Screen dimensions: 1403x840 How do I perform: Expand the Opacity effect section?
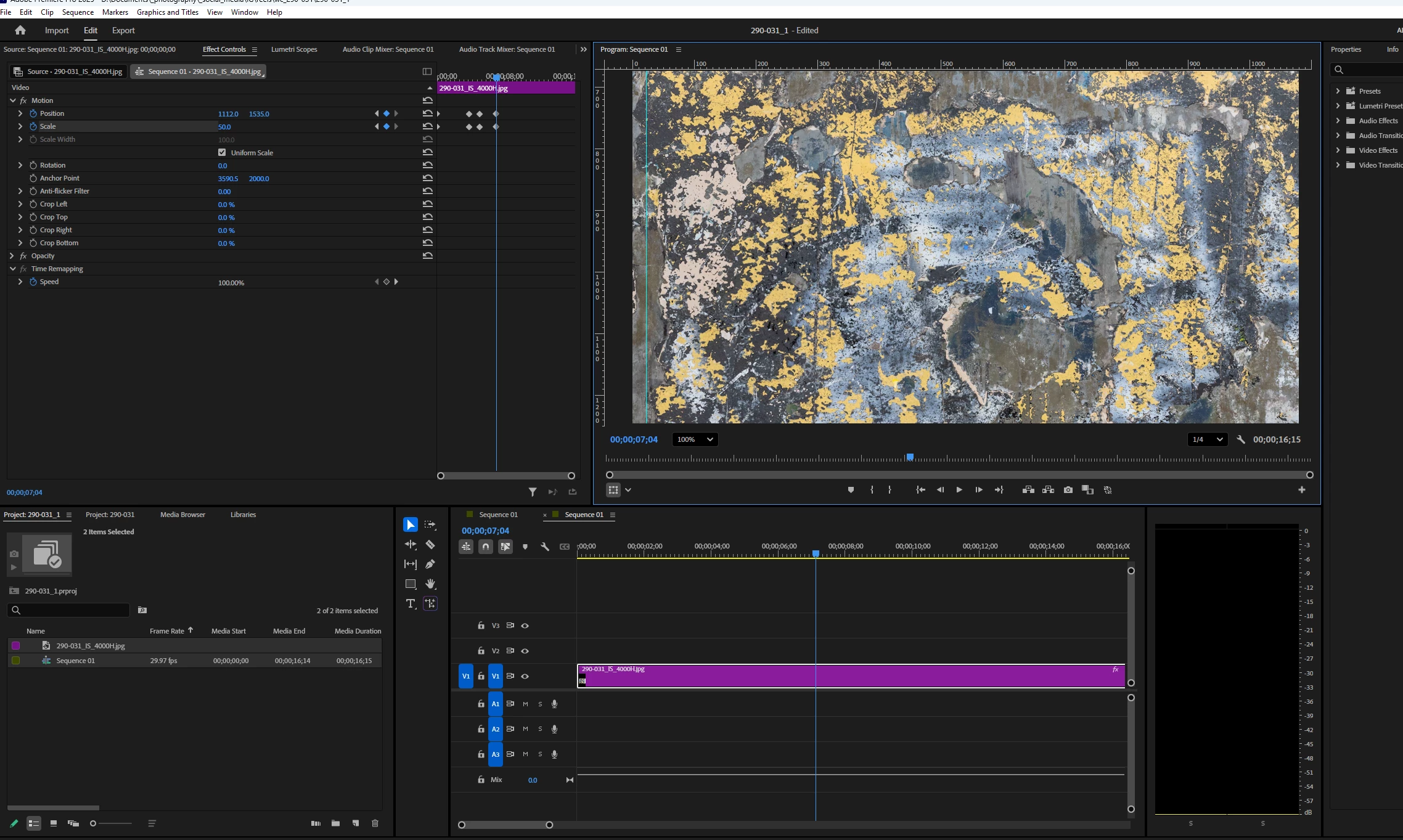tap(12, 256)
